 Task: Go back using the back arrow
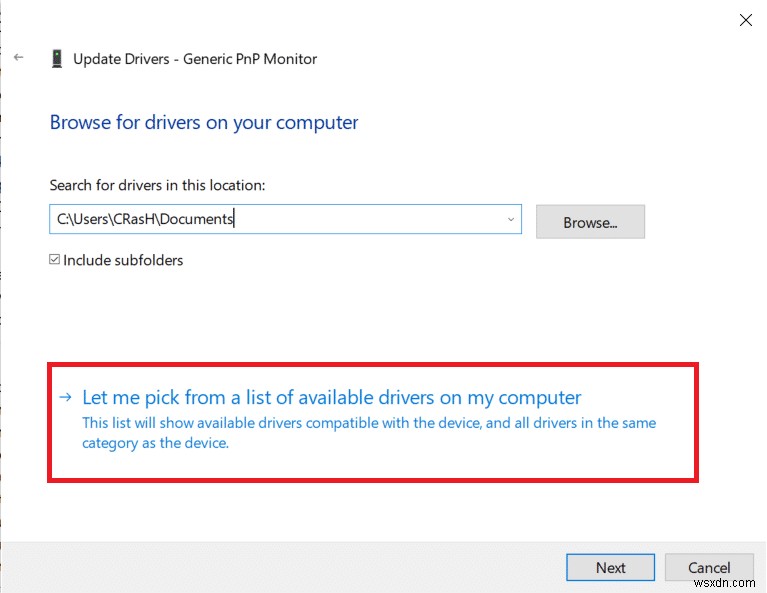(x=19, y=57)
